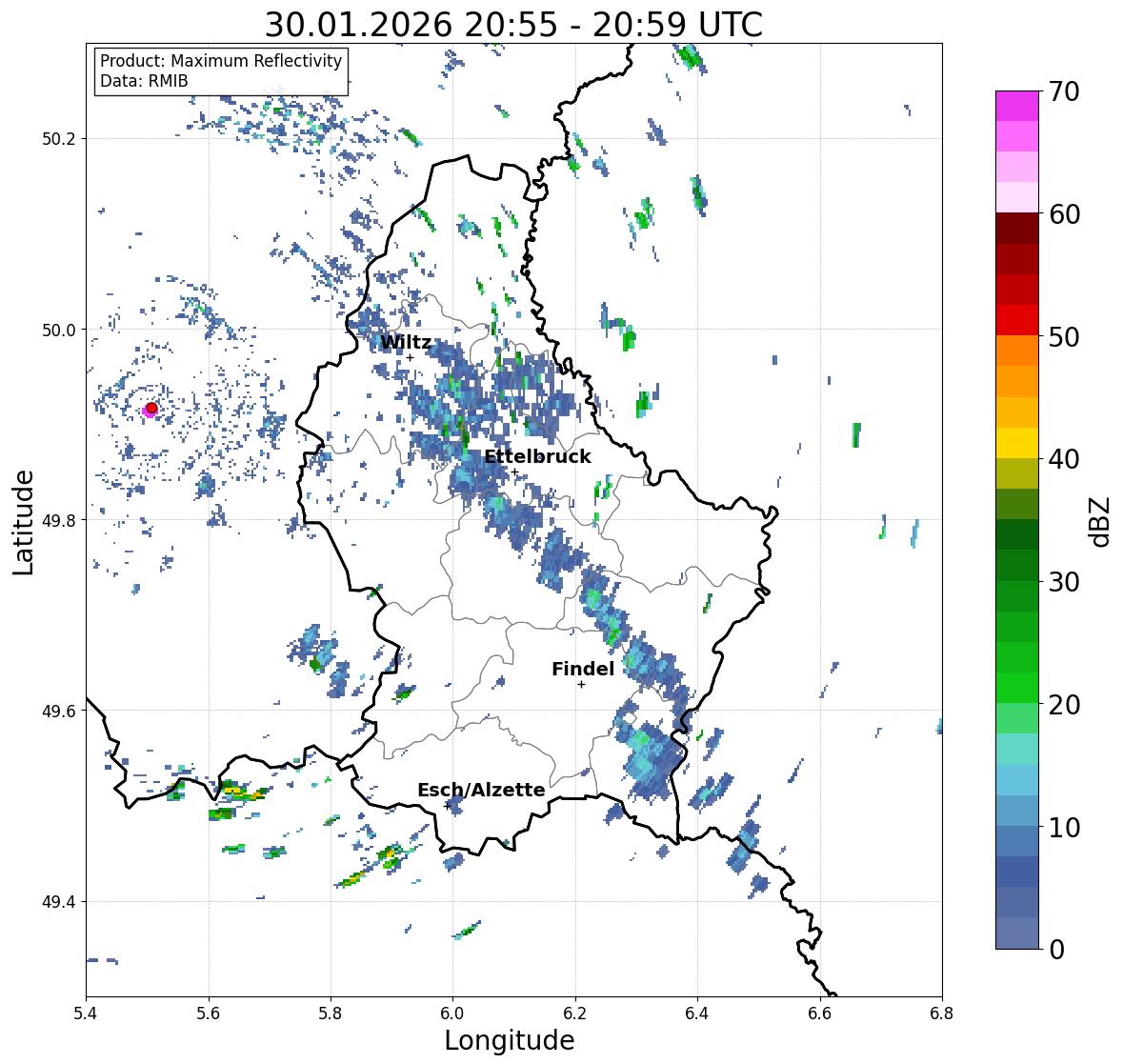This screenshot has width=1123, height=1064.
Task: Click the 5.8 longitude tick label
Action: 331,1013
